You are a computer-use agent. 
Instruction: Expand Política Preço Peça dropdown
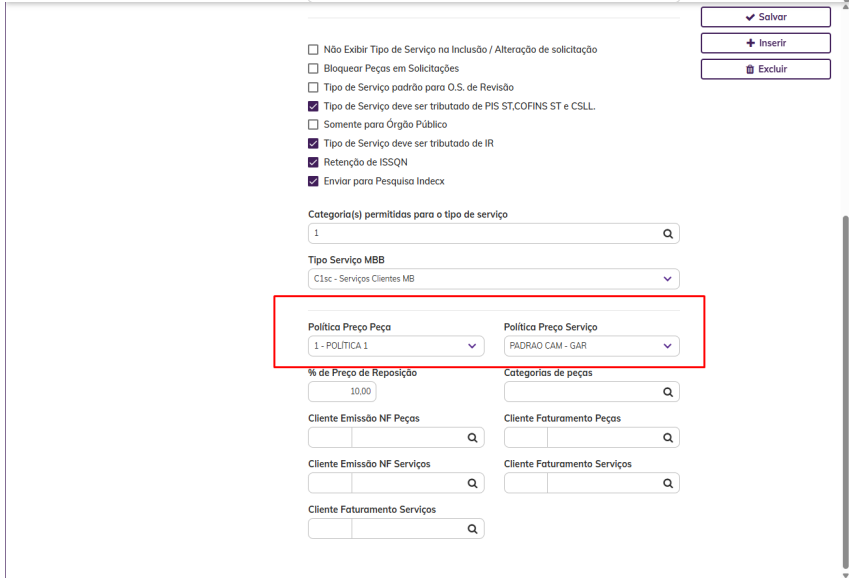point(395,346)
